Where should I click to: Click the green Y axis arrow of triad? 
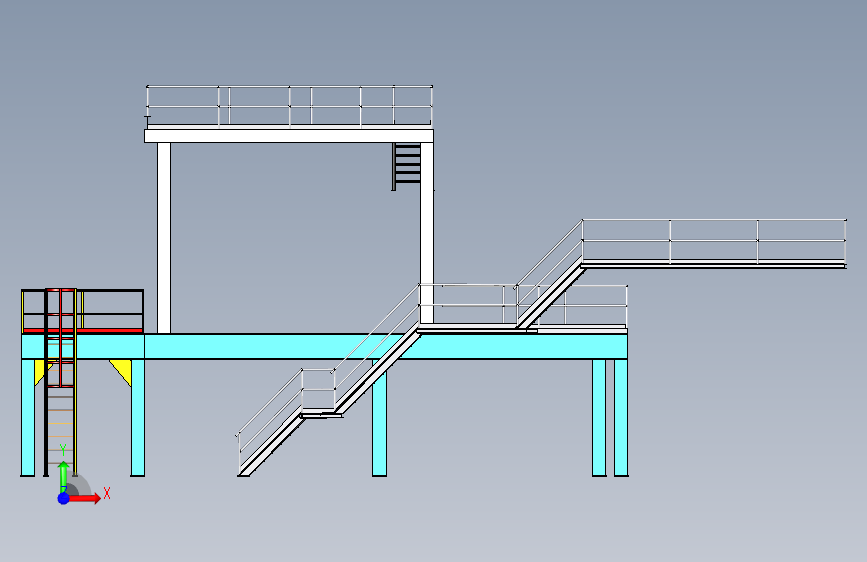point(64,476)
